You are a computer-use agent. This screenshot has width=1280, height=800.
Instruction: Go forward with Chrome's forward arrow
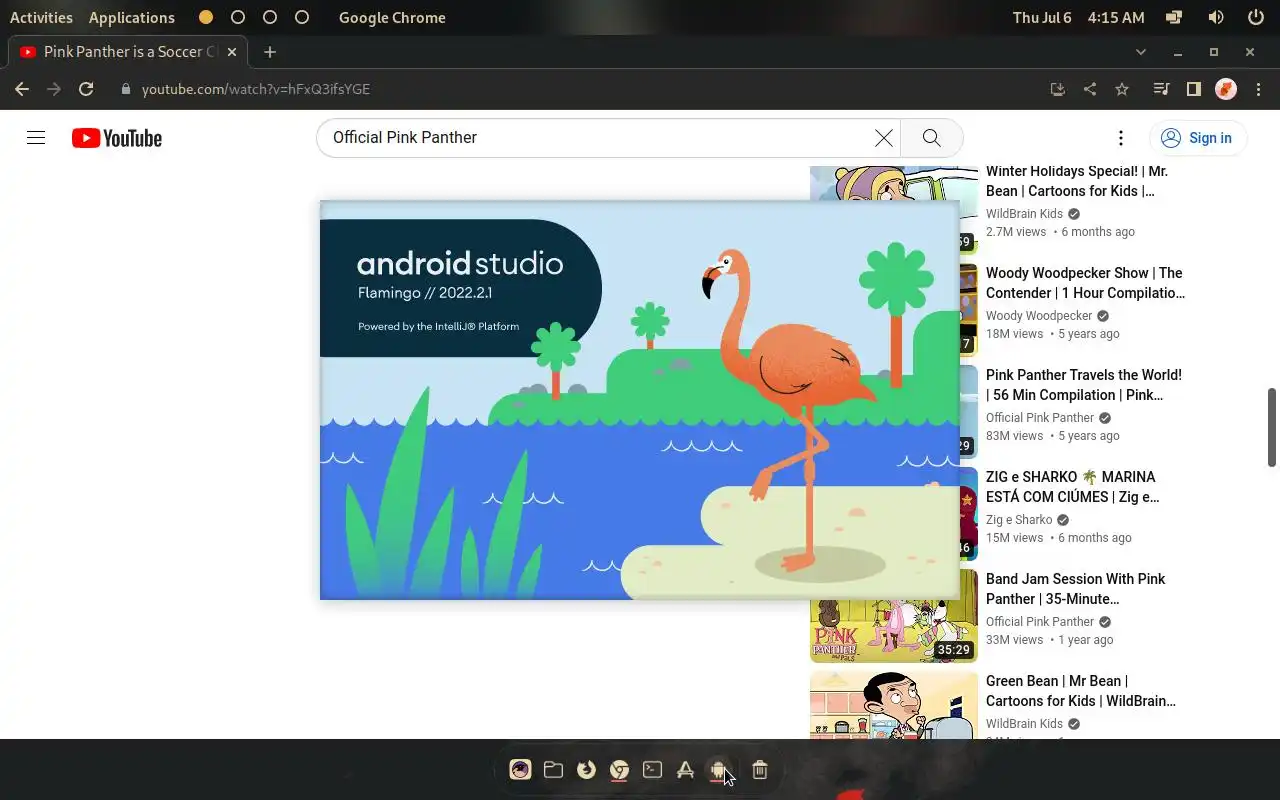[54, 89]
